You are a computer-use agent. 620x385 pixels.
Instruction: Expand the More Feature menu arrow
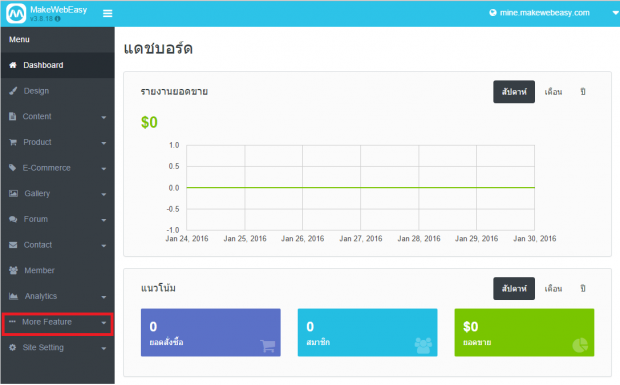click(104, 323)
